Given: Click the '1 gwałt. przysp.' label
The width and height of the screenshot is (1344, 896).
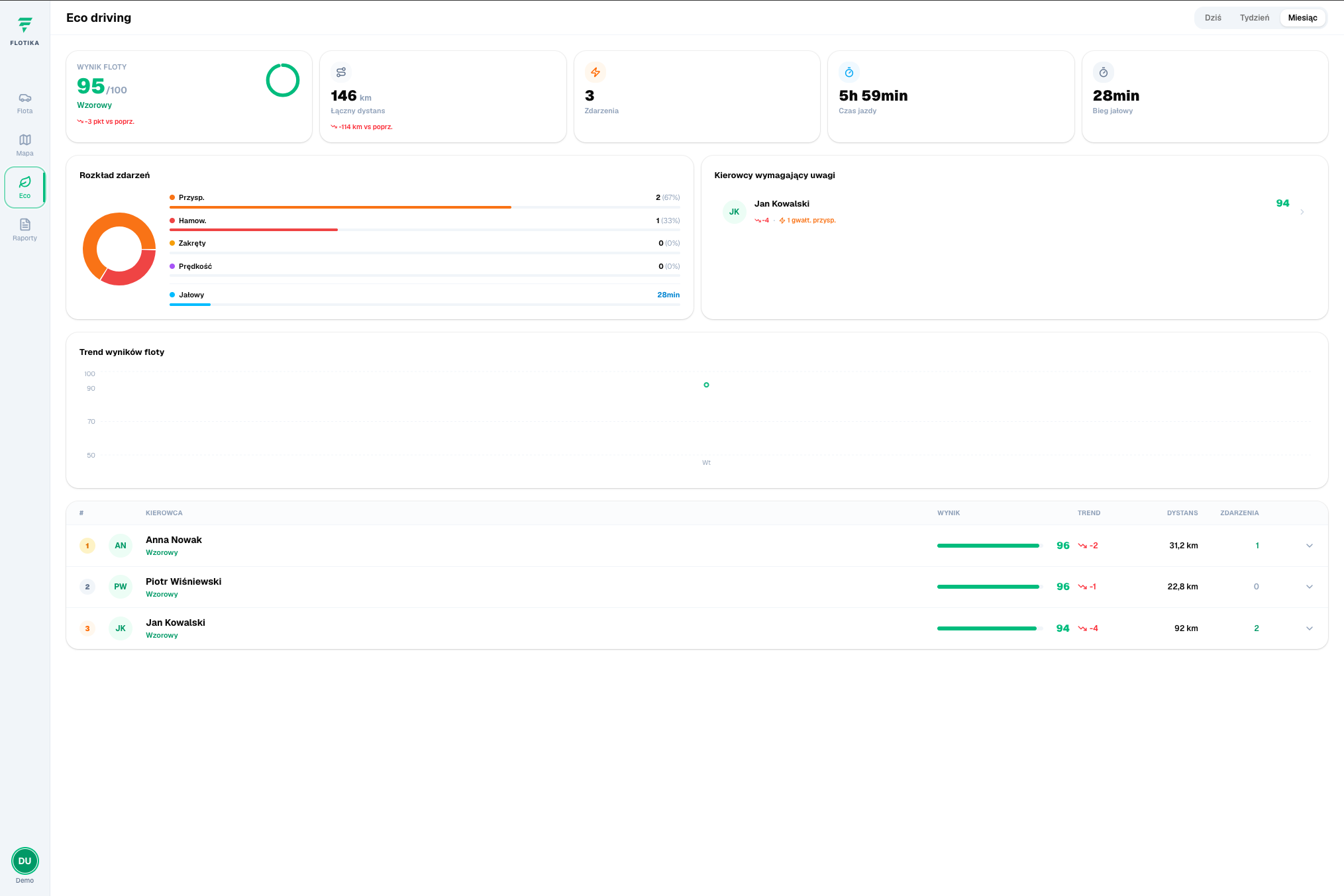Looking at the screenshot, I should 807,221.
